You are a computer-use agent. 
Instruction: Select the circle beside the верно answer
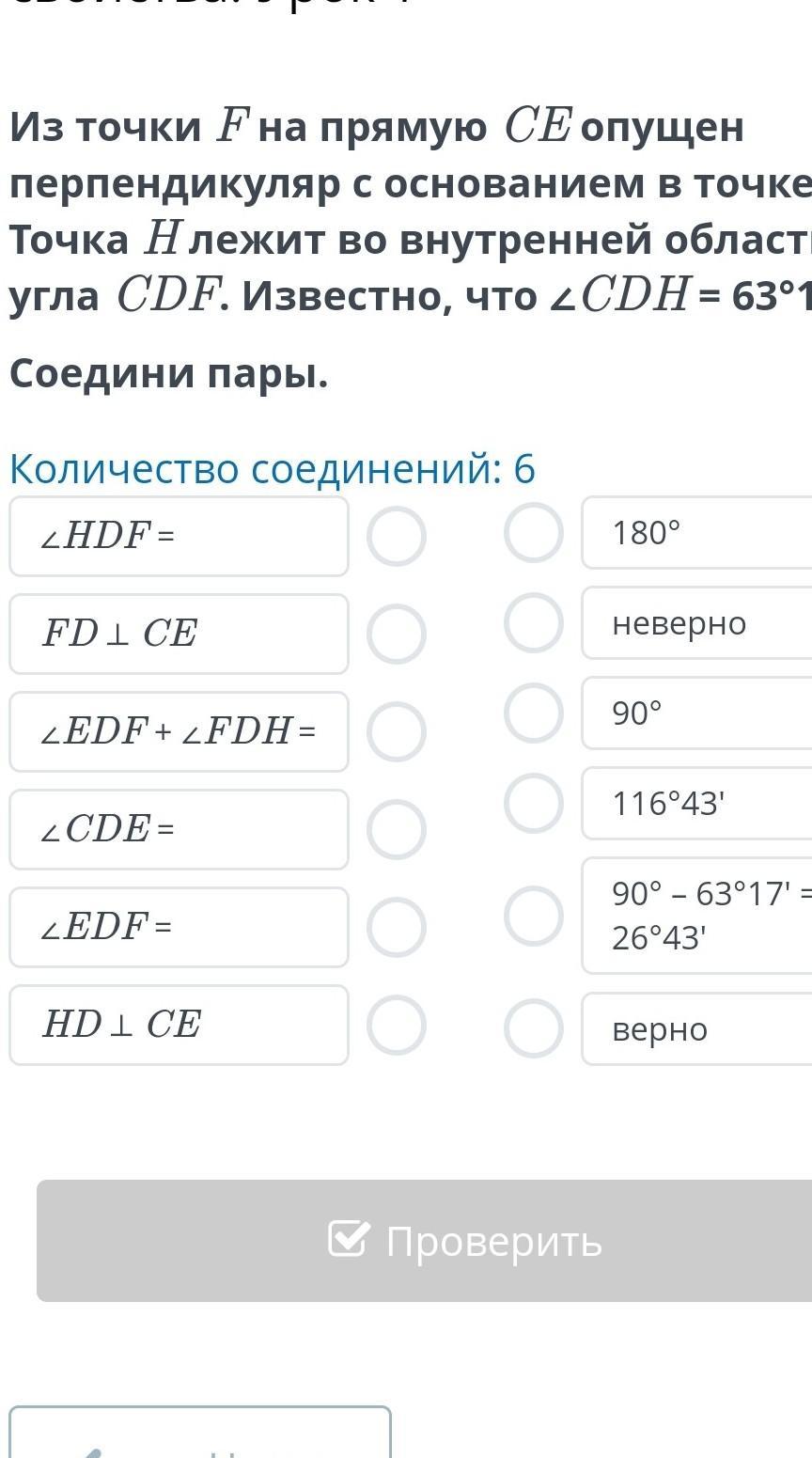coord(533,1028)
